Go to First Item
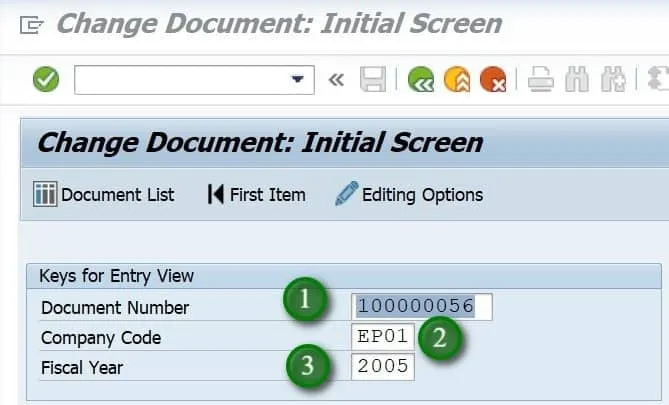Screen dimensions: 669x405 coord(256,195)
